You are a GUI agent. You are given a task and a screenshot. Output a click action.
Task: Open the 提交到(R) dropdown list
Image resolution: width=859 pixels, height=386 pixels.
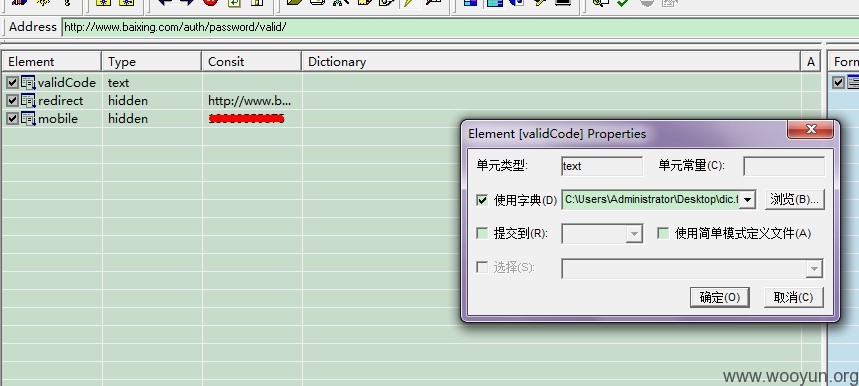click(x=634, y=234)
